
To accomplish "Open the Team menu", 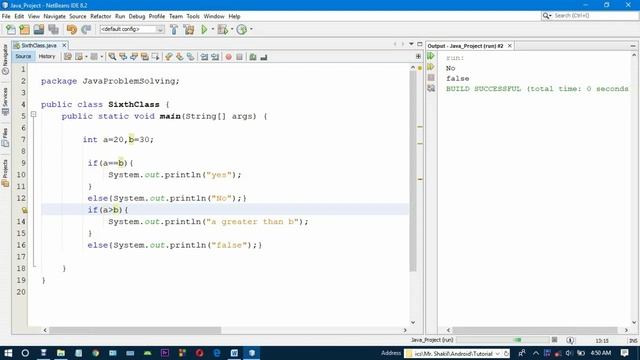I will click(x=176, y=16).
